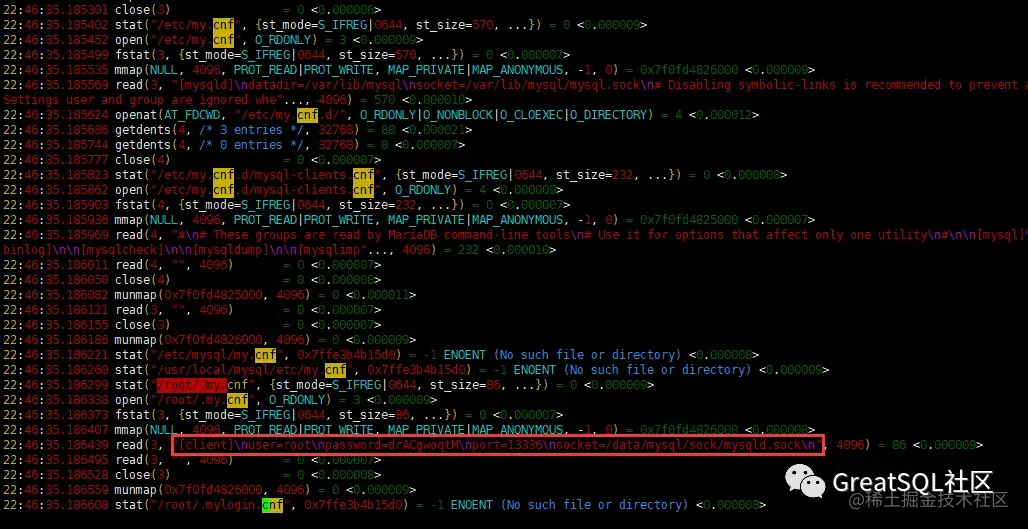
Task: Click the read(3, "", 4096) line at 22:46:35.186121
Action: 191,310
